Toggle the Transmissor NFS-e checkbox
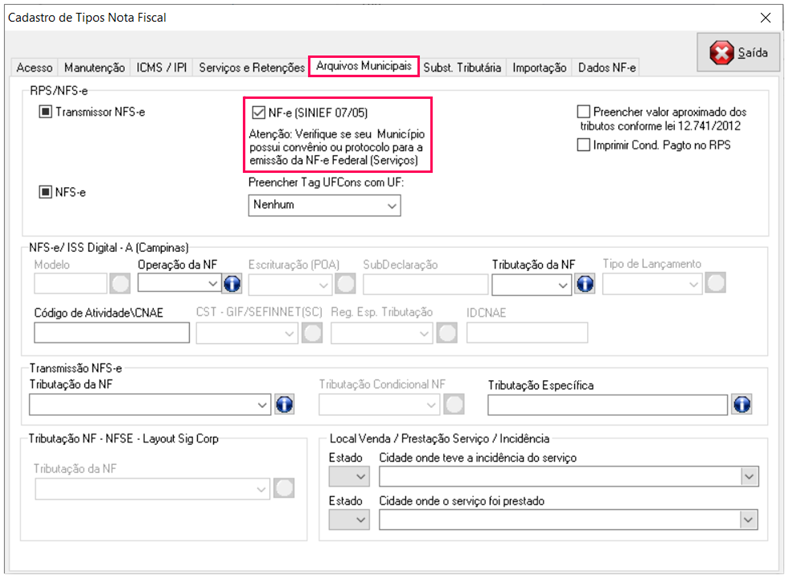Screen dimensions: 789x579 click(x=45, y=112)
